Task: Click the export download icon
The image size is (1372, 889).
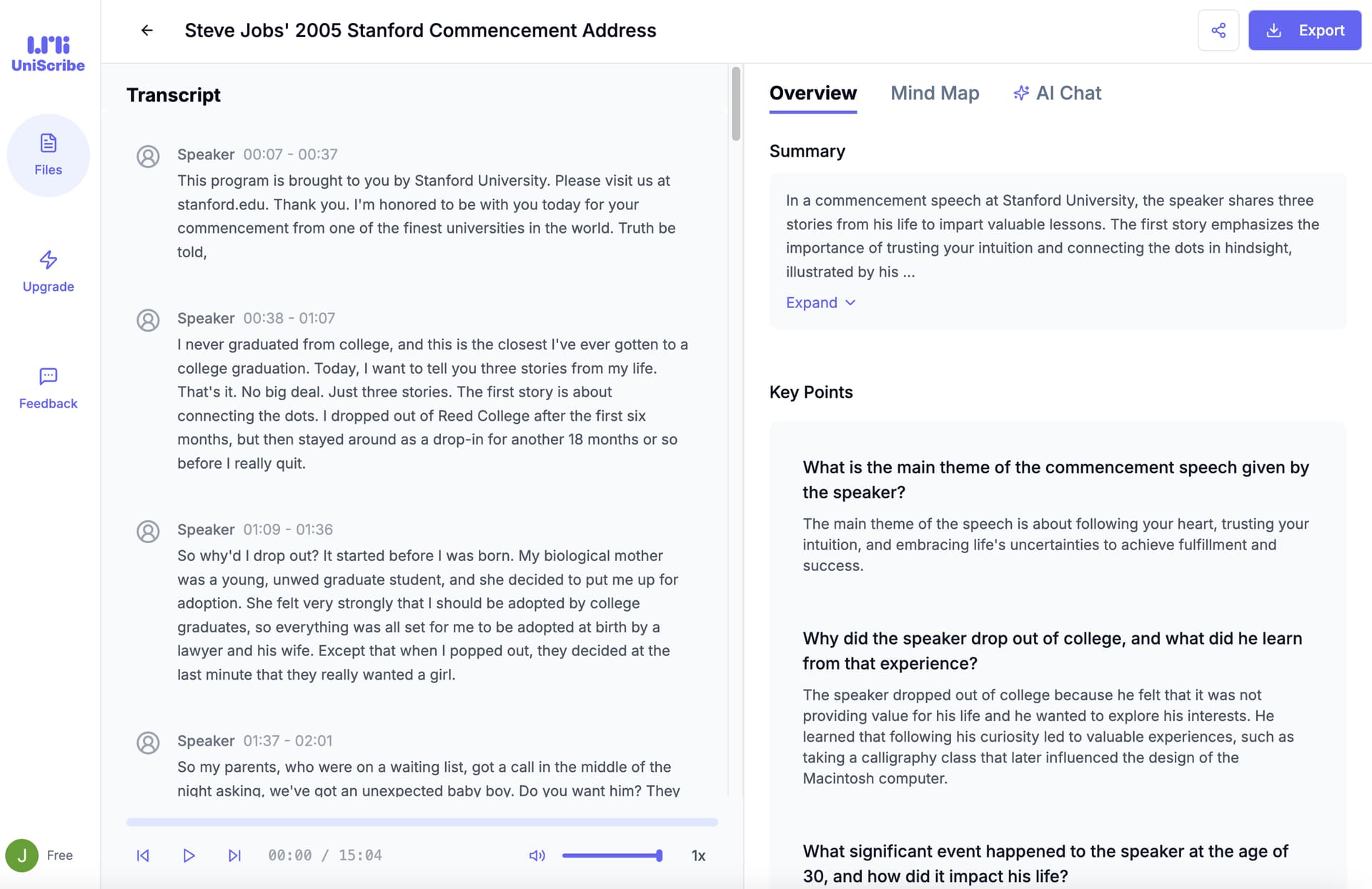Action: [x=1274, y=30]
